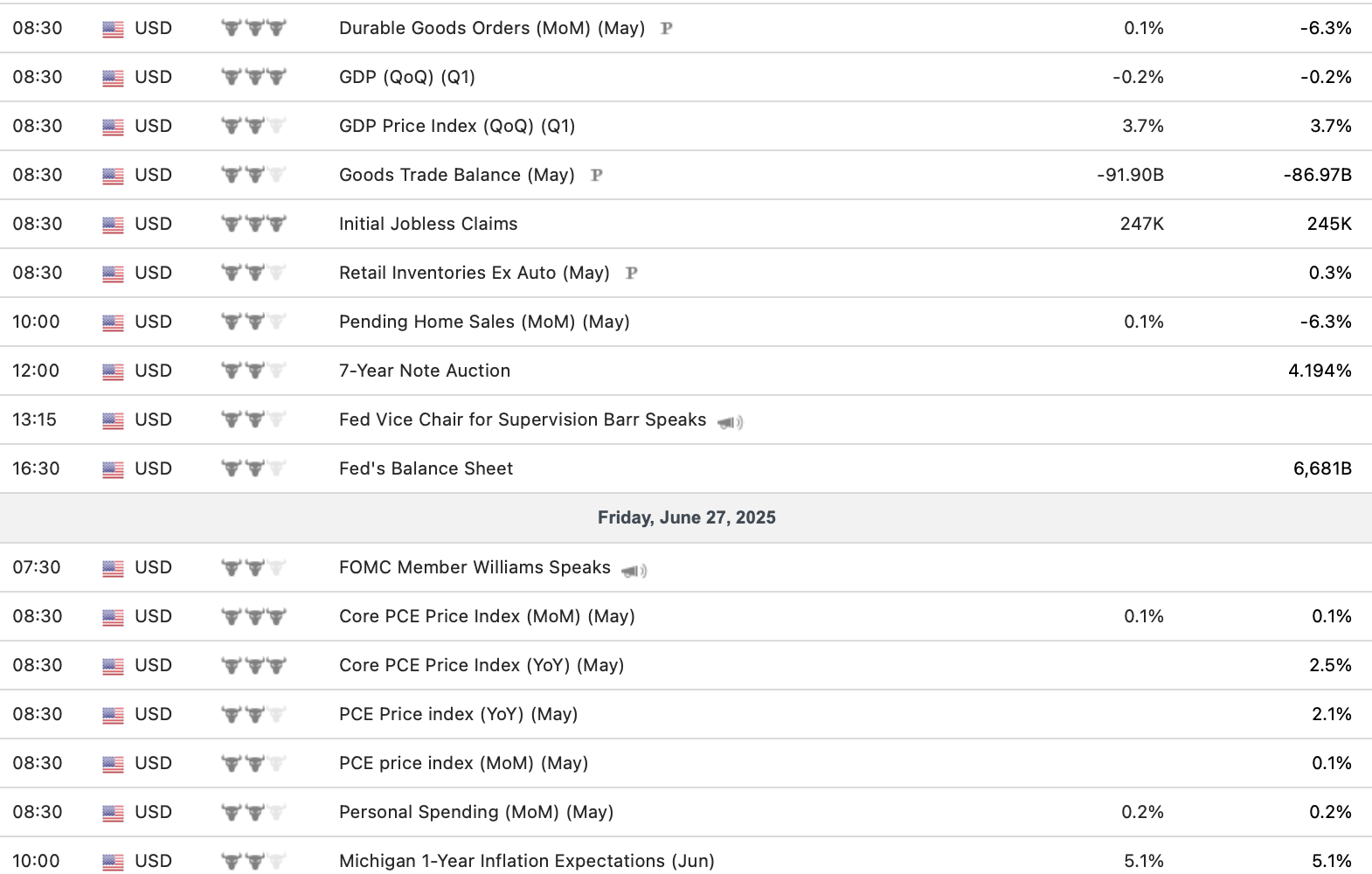Click the speech megaphone icon for Barr Speaks
The height and width of the screenshot is (874, 1372).
pos(730,422)
